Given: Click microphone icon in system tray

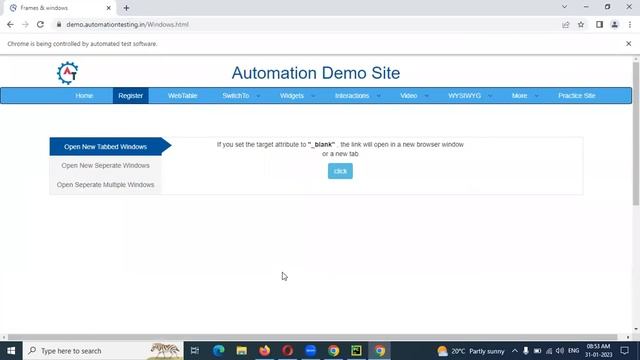Looking at the screenshot, I should (x=526, y=351).
